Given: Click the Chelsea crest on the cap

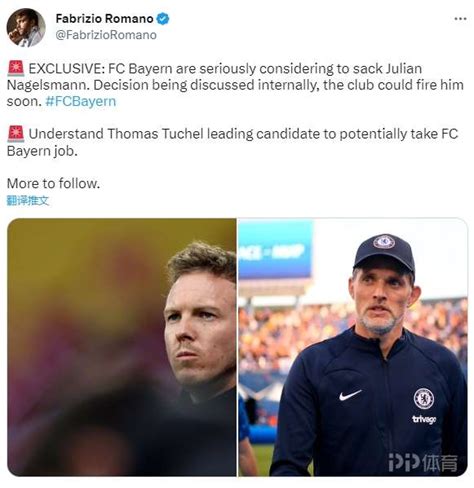Looking at the screenshot, I should pyautogui.click(x=384, y=242).
